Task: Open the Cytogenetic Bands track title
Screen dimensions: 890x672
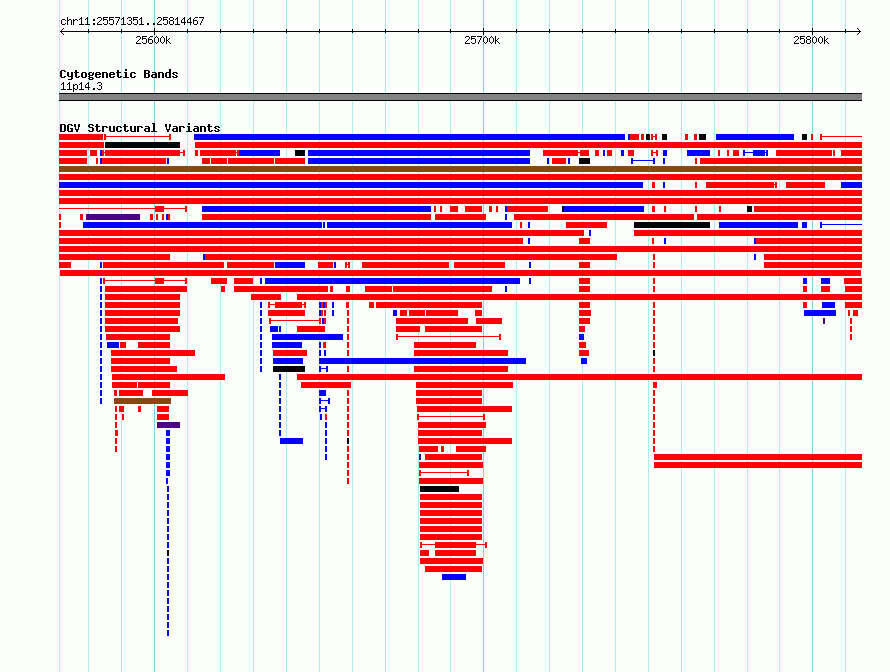Action: [119, 74]
